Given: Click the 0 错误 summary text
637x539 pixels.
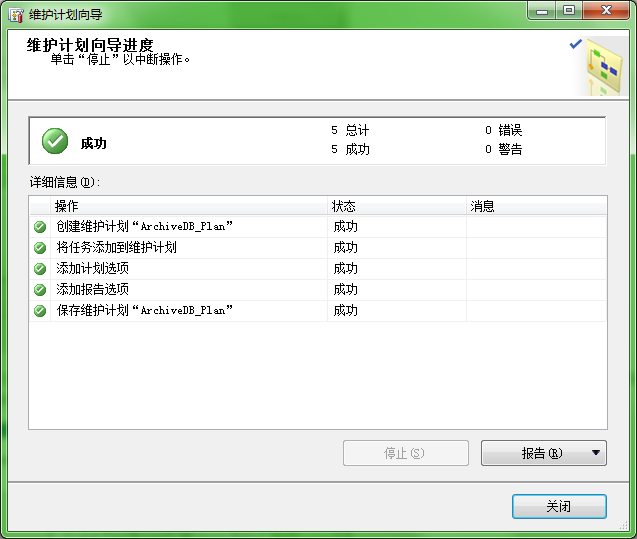Looking at the screenshot, I should point(503,130).
